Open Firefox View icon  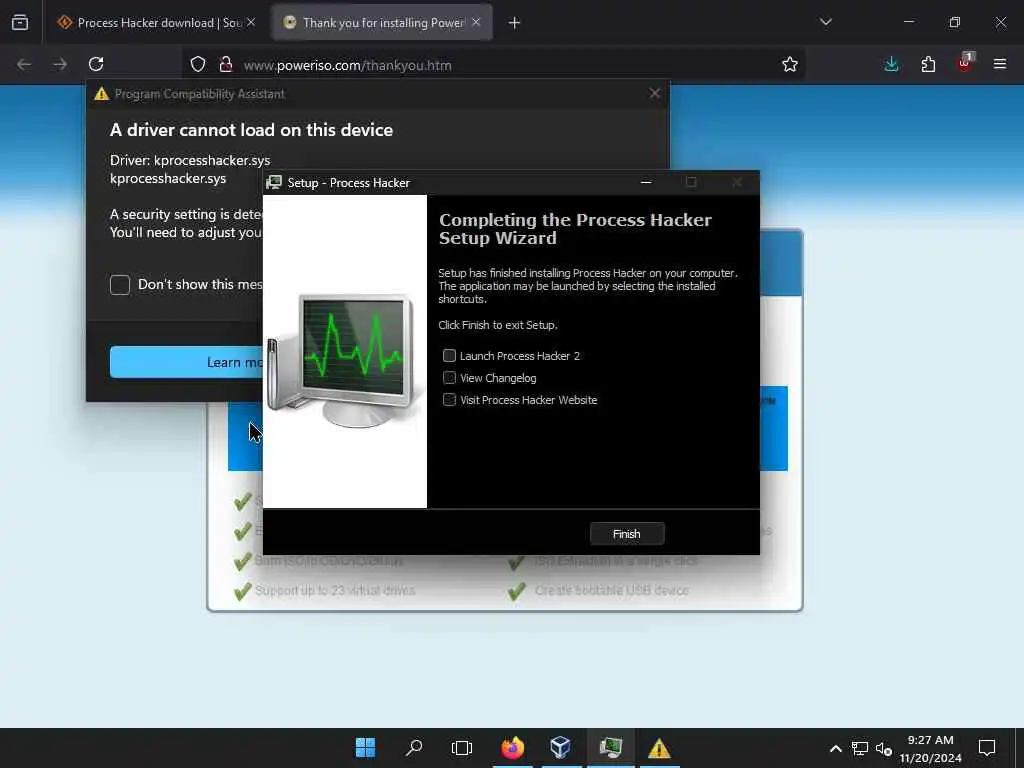(x=20, y=23)
